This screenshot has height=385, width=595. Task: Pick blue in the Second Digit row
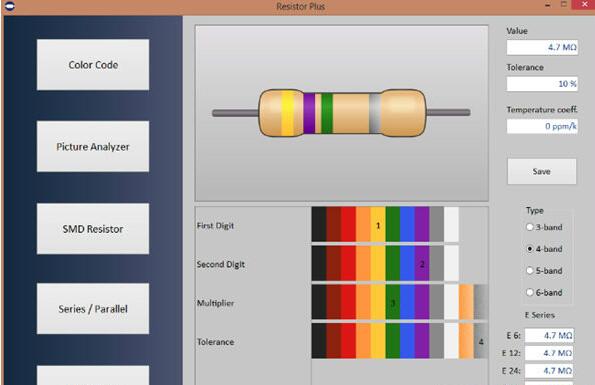tap(408, 263)
